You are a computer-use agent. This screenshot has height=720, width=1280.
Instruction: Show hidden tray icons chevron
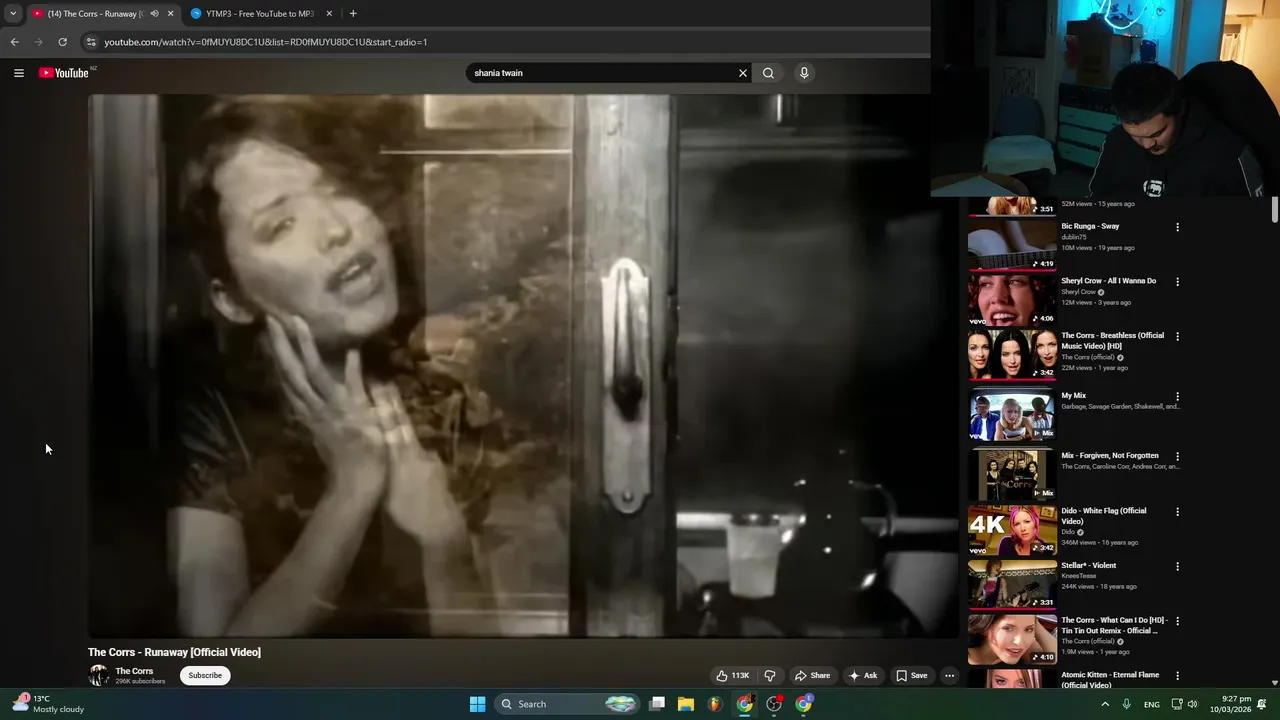pyautogui.click(x=1105, y=704)
